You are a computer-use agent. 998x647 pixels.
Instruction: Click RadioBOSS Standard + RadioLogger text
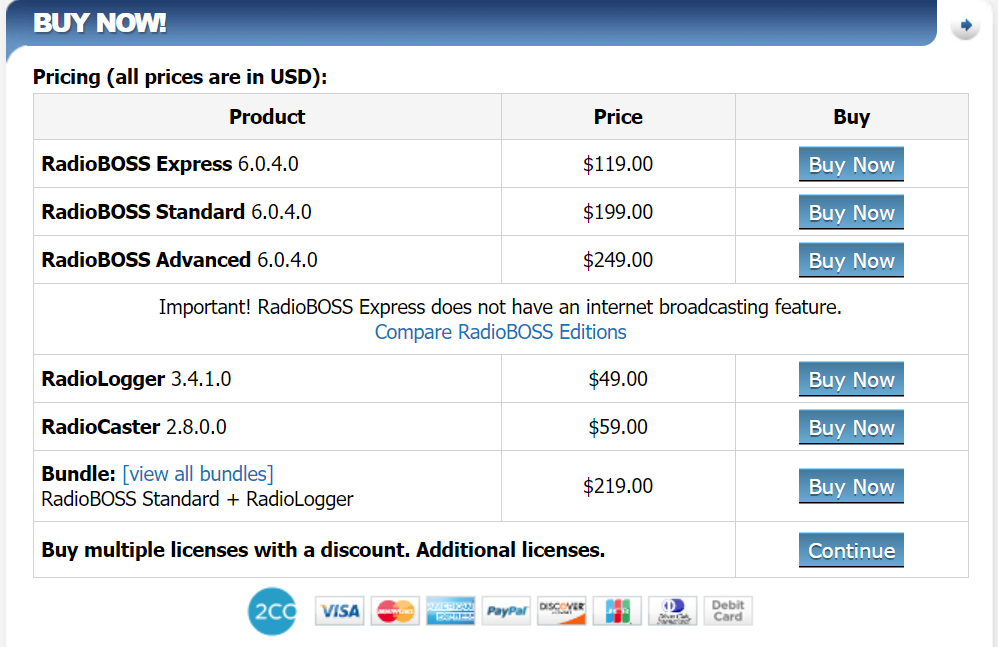197,499
